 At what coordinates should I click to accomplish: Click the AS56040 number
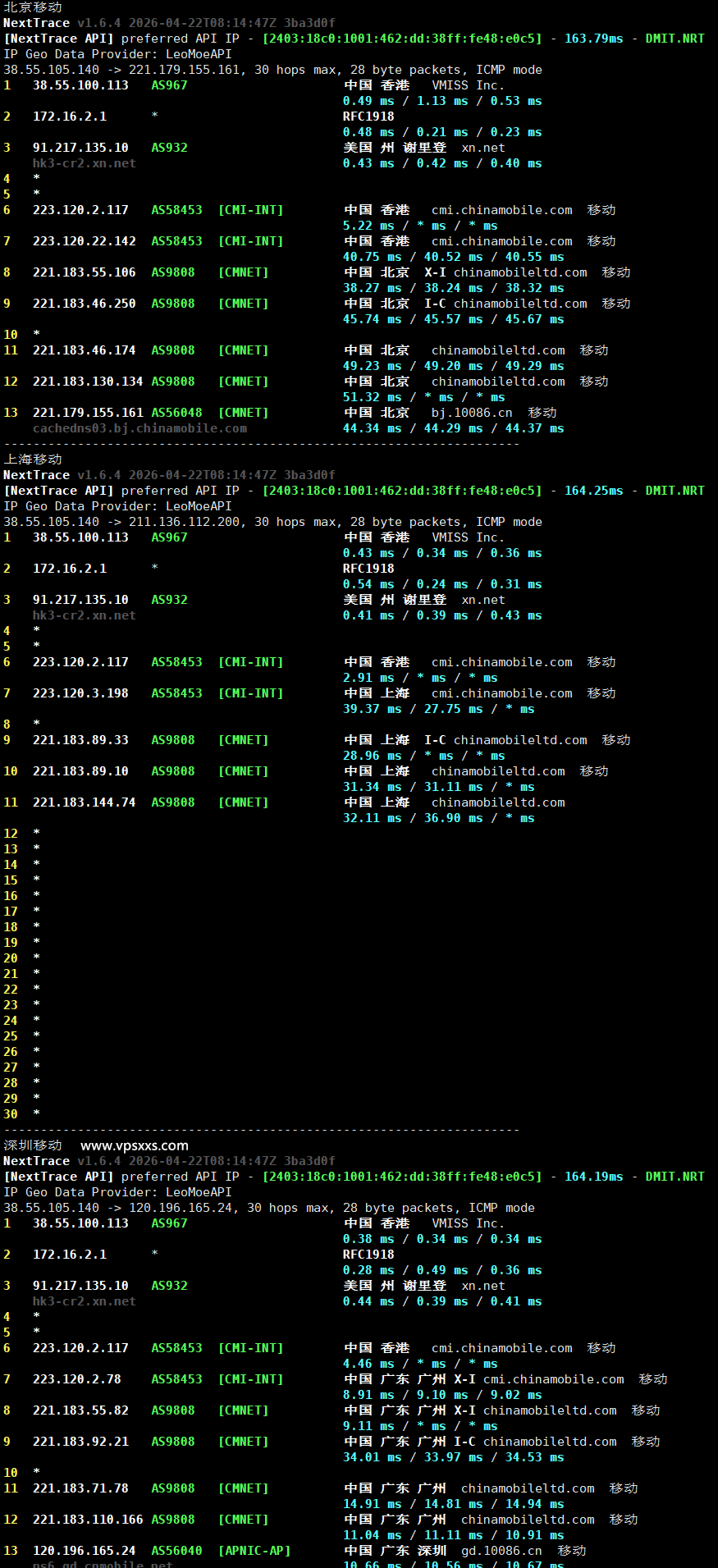coord(176,1551)
